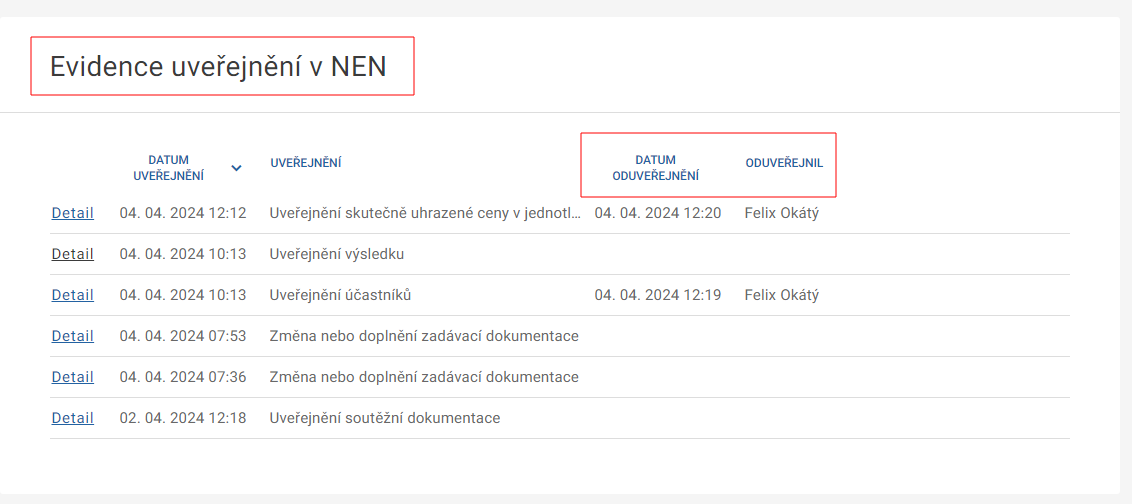
Task: Select date 04. 04. 2024 07:36
Action: (183, 378)
